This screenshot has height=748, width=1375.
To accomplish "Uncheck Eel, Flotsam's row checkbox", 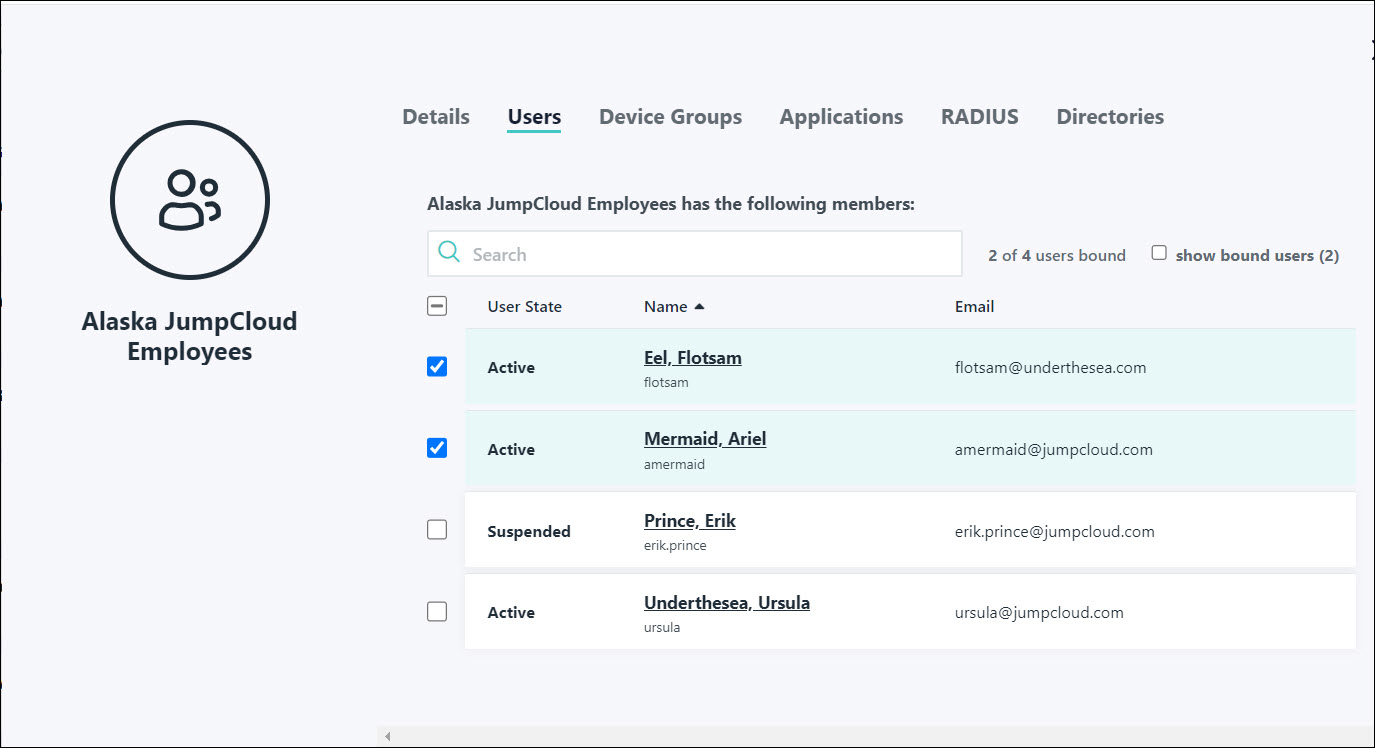I will (437, 366).
